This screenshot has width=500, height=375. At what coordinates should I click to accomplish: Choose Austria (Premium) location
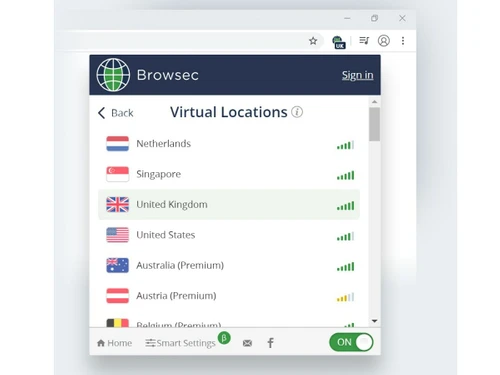coord(229,296)
